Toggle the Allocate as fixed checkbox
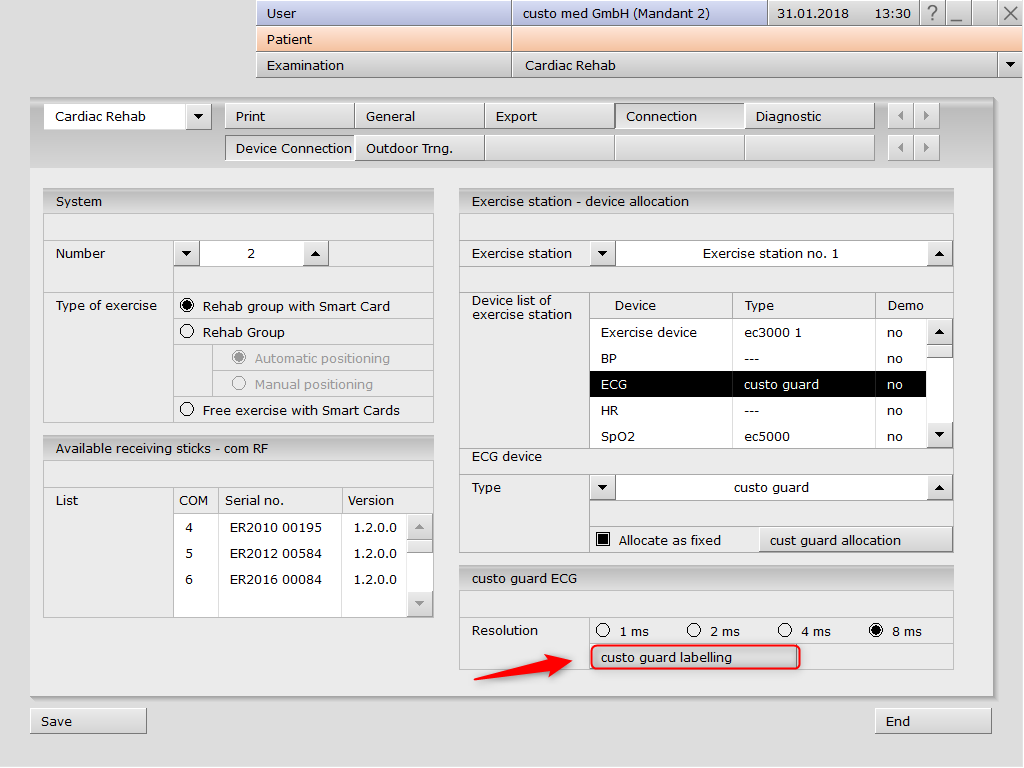Image resolution: width=1024 pixels, height=768 pixels. coord(603,540)
